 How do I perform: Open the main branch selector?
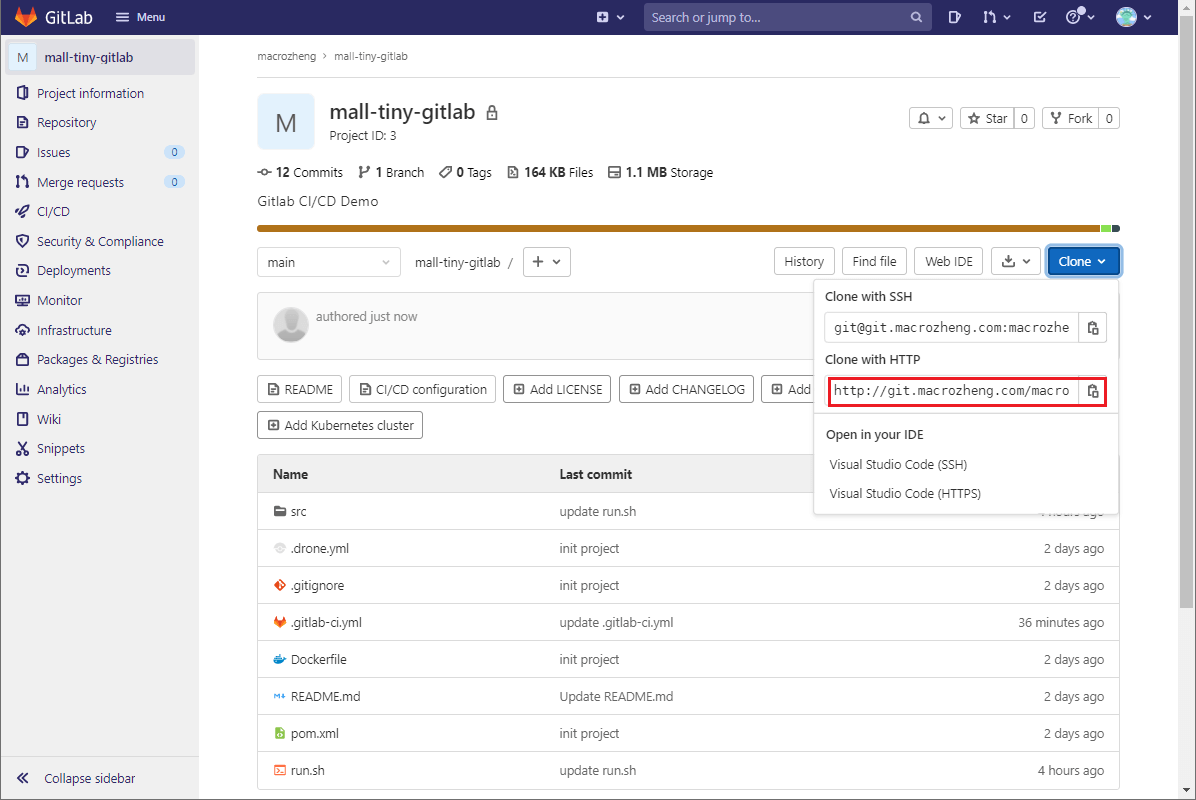point(329,262)
